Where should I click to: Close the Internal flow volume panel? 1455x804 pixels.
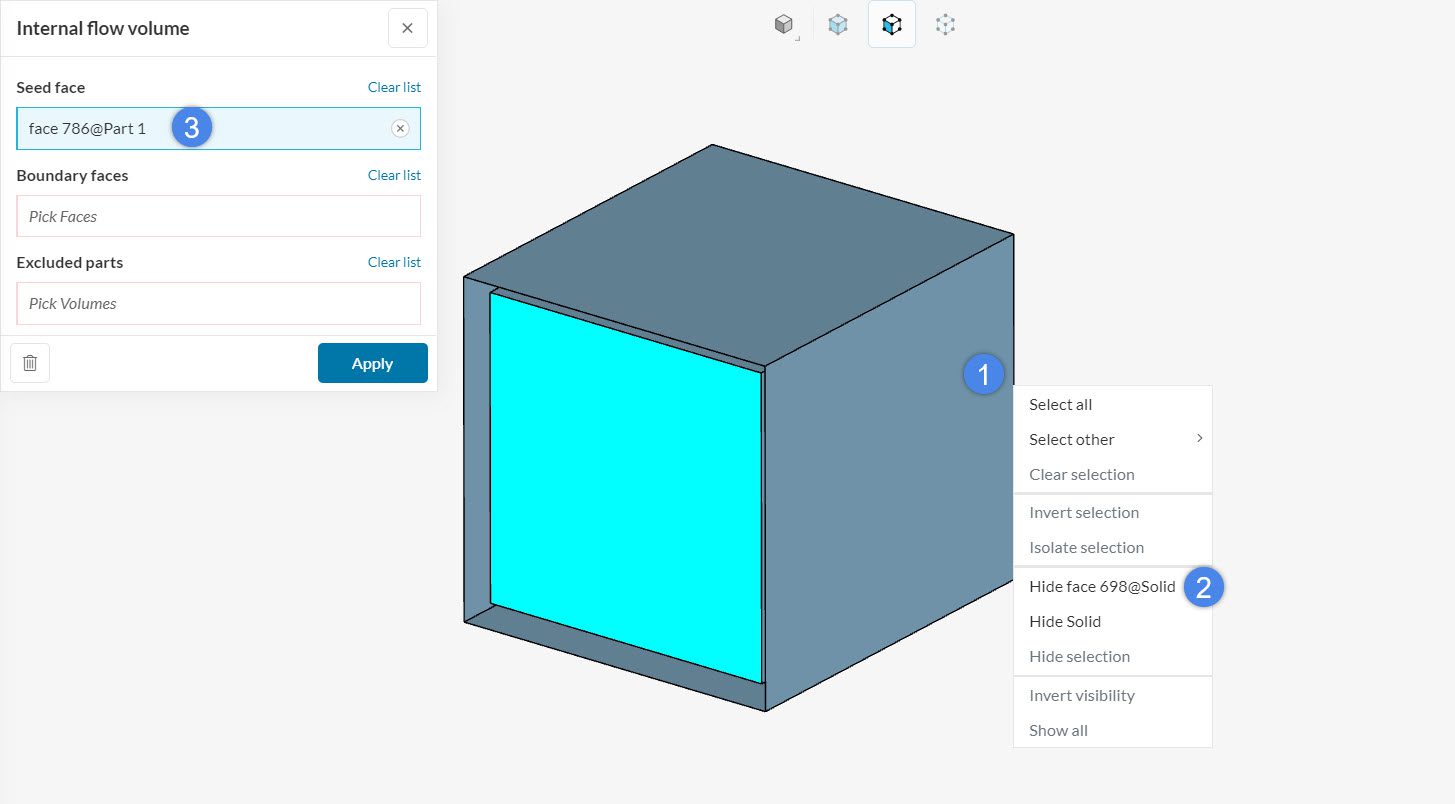tap(407, 28)
